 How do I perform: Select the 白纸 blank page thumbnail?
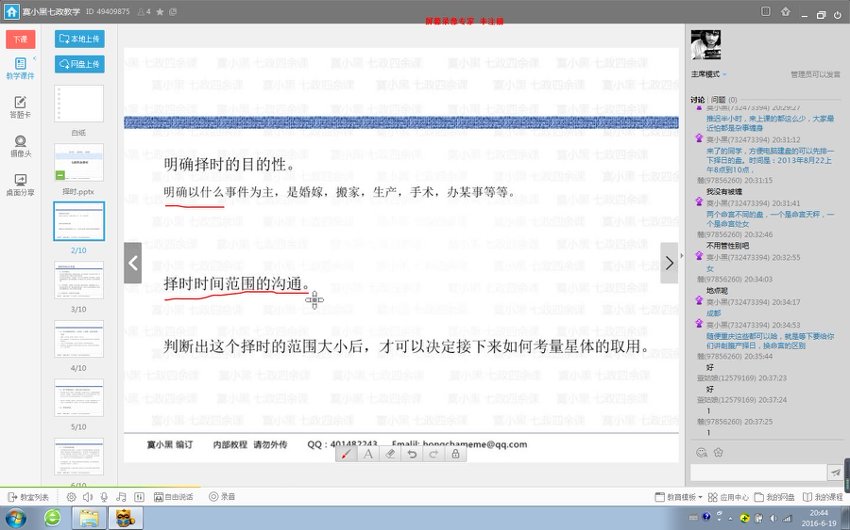pos(79,104)
